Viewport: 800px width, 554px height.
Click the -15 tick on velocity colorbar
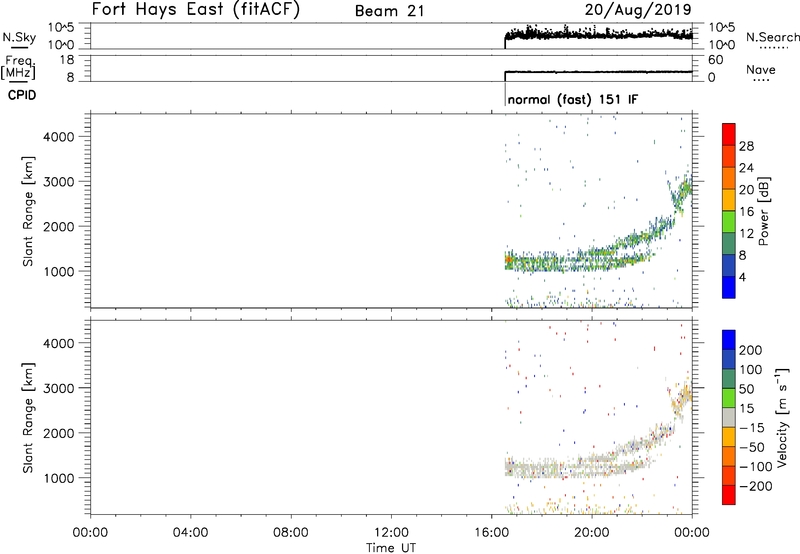752,428
